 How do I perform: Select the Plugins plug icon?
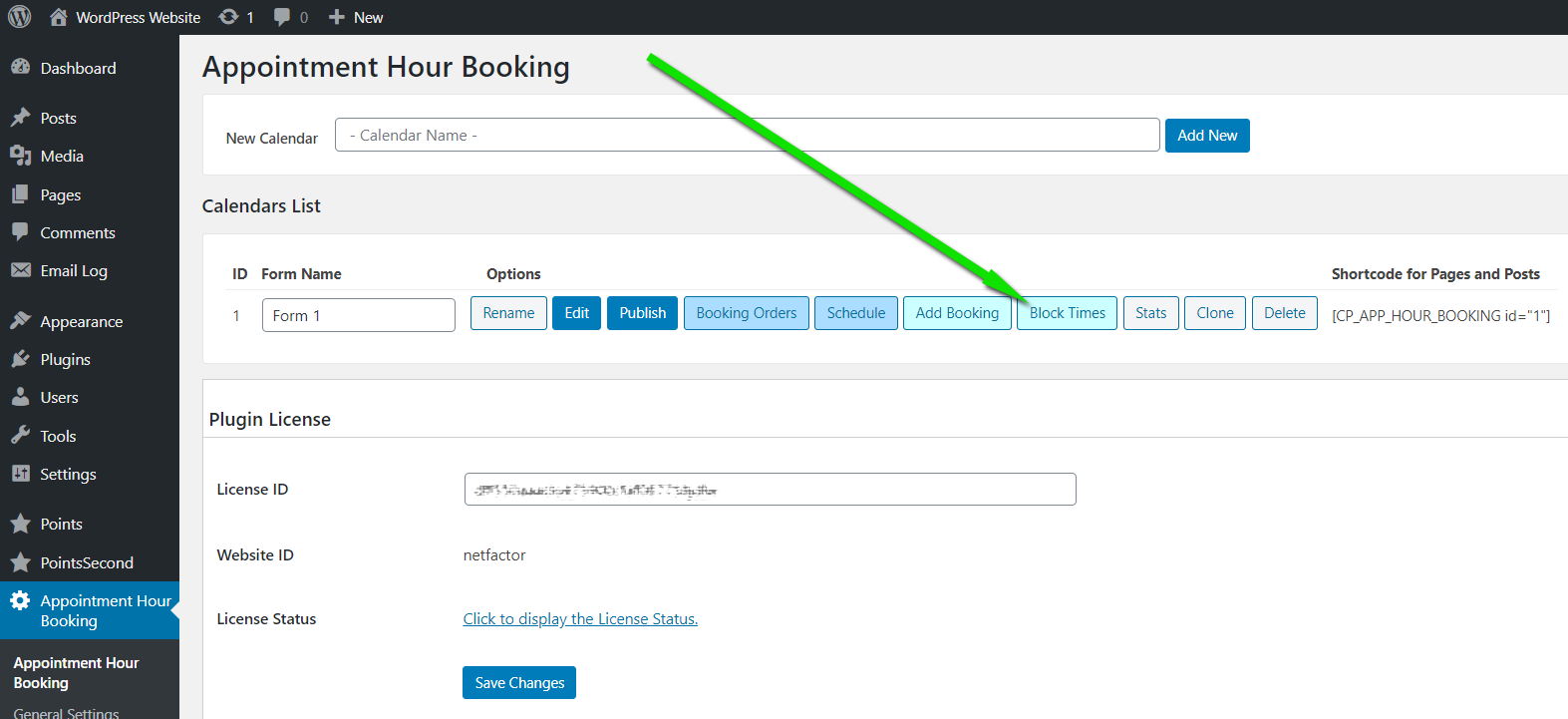point(20,359)
